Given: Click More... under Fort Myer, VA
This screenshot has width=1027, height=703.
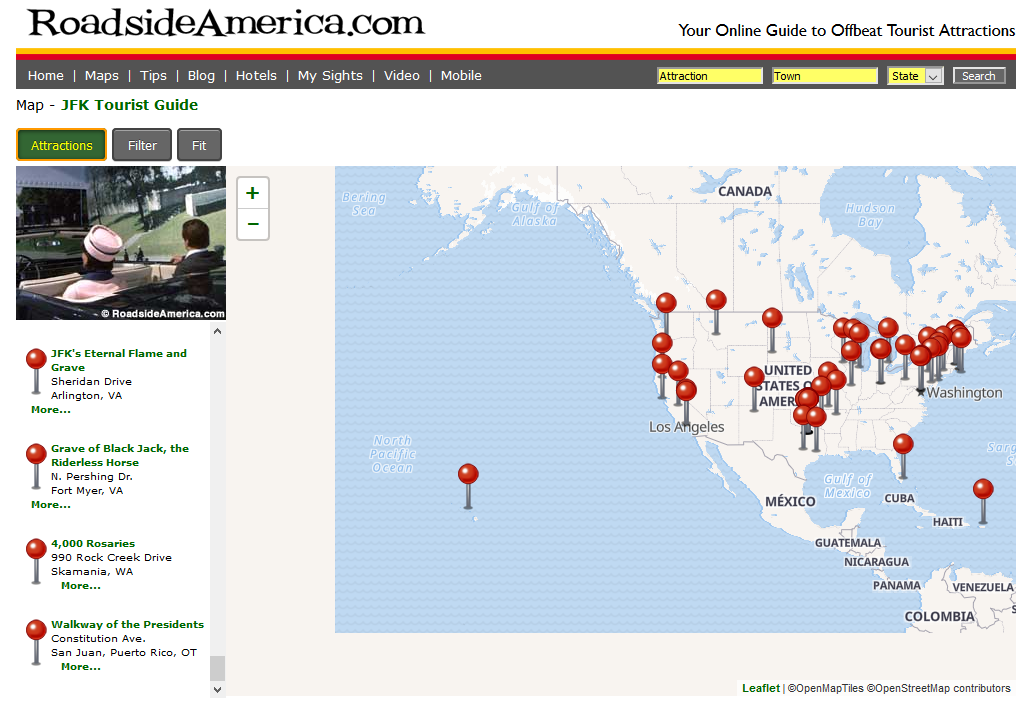Looking at the screenshot, I should click(51, 505).
